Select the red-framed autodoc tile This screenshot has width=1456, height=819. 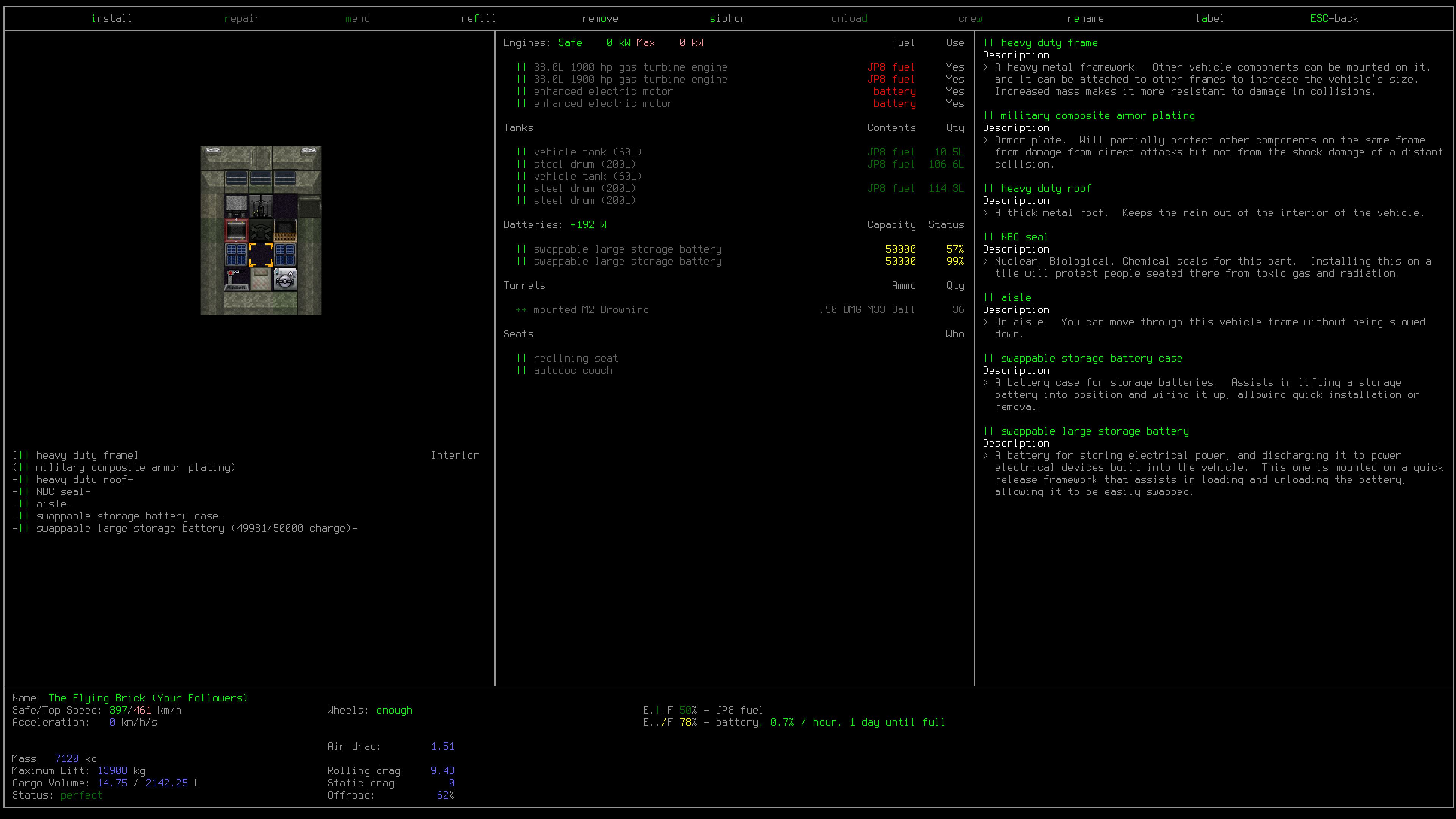(236, 231)
